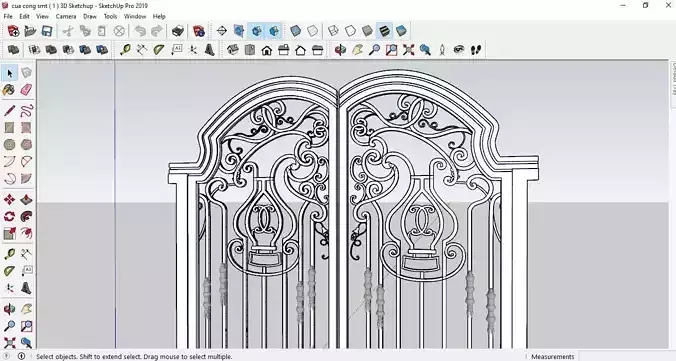The height and width of the screenshot is (361, 676).
Task: Select the Section Plane tool
Action: pos(222,31)
